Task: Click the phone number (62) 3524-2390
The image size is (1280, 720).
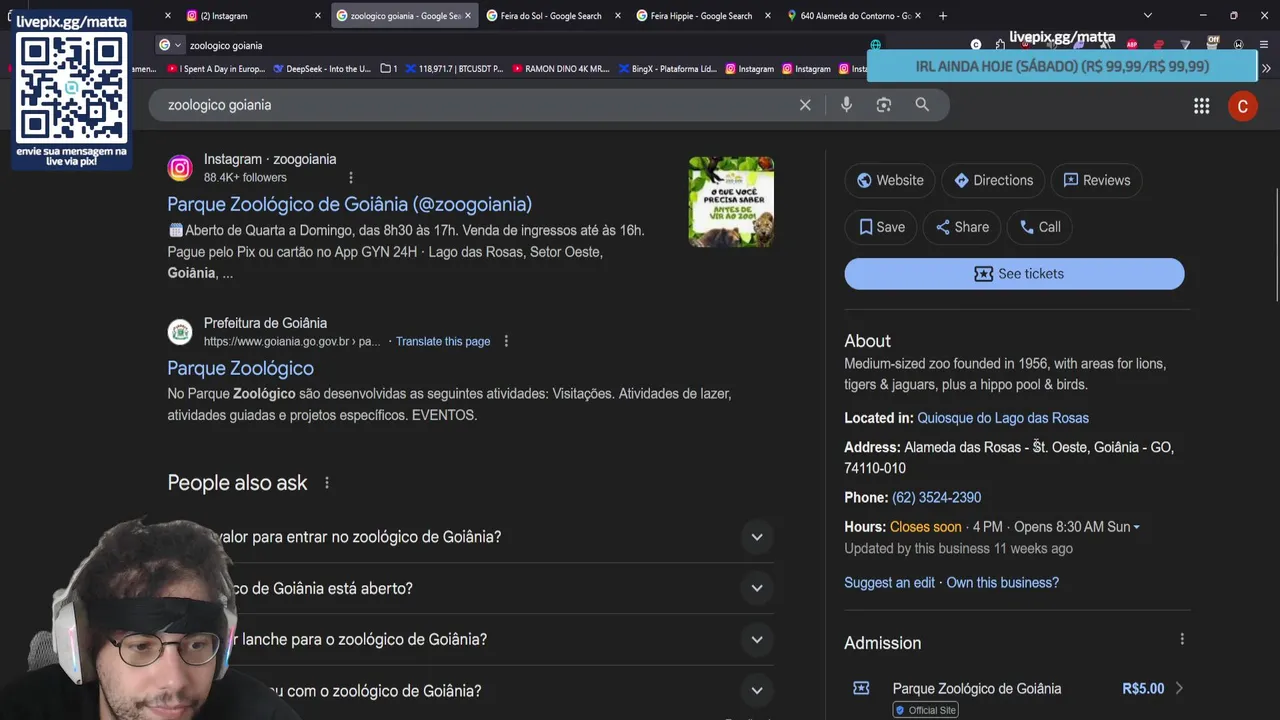Action: point(936,497)
